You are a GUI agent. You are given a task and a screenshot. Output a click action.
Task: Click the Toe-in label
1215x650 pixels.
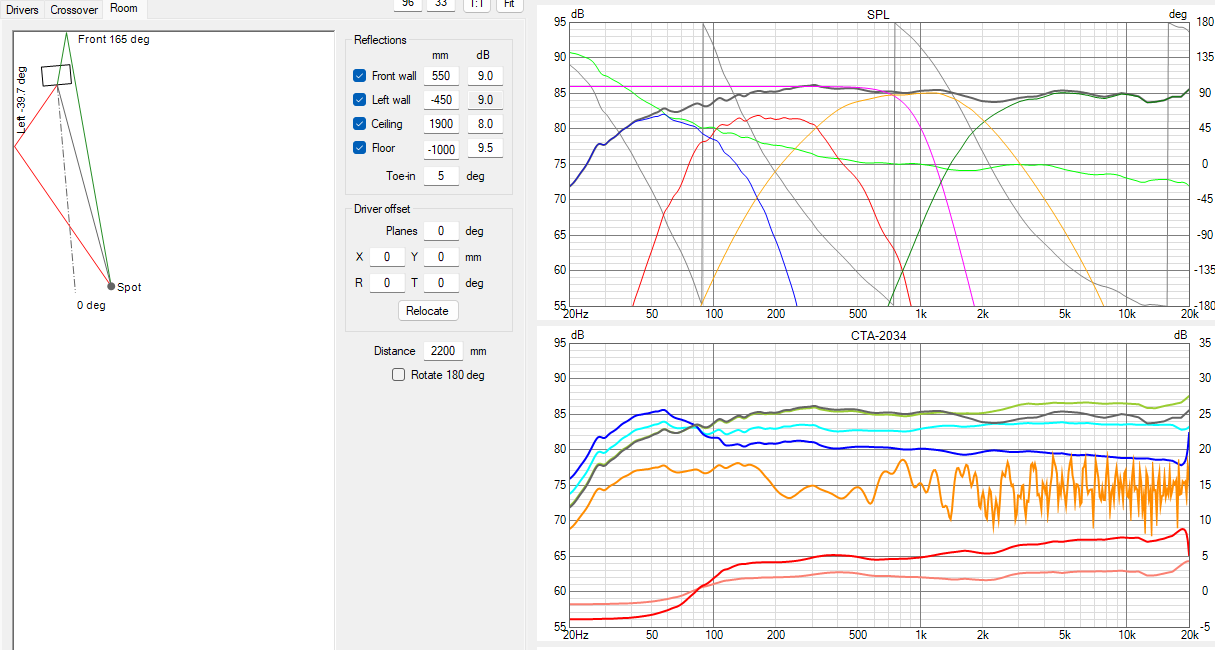[x=401, y=176]
